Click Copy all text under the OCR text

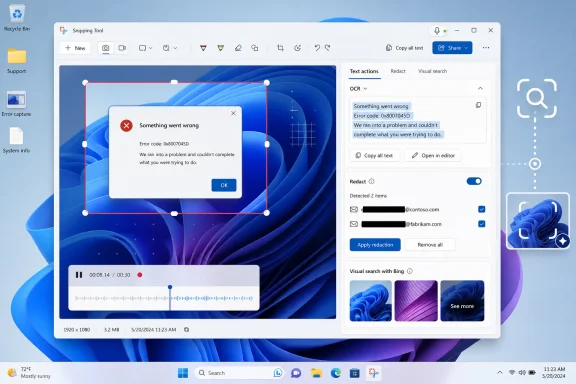point(374,155)
